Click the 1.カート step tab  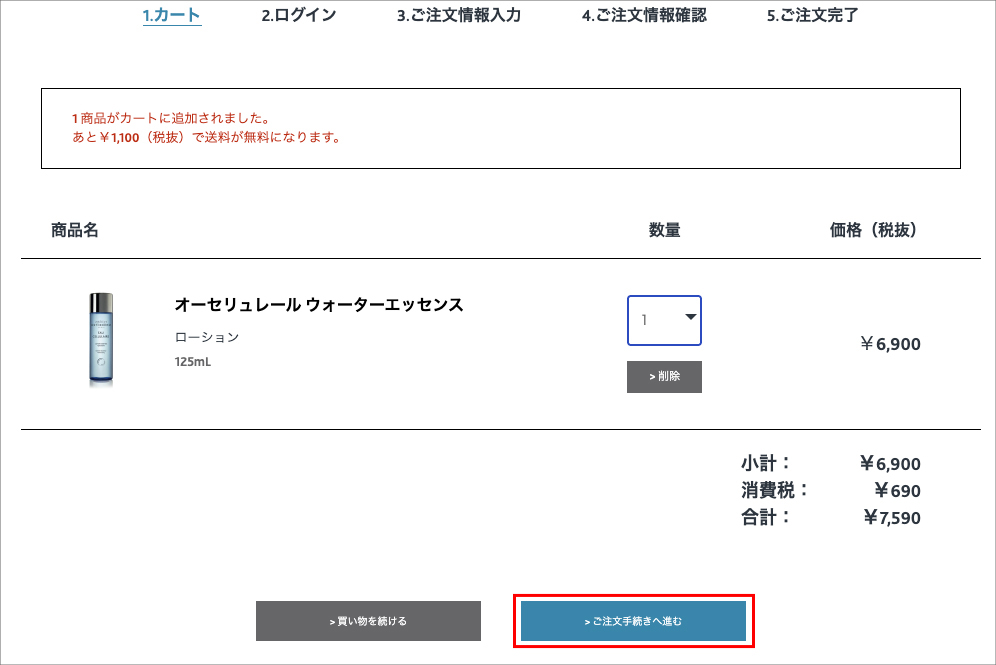(x=172, y=15)
